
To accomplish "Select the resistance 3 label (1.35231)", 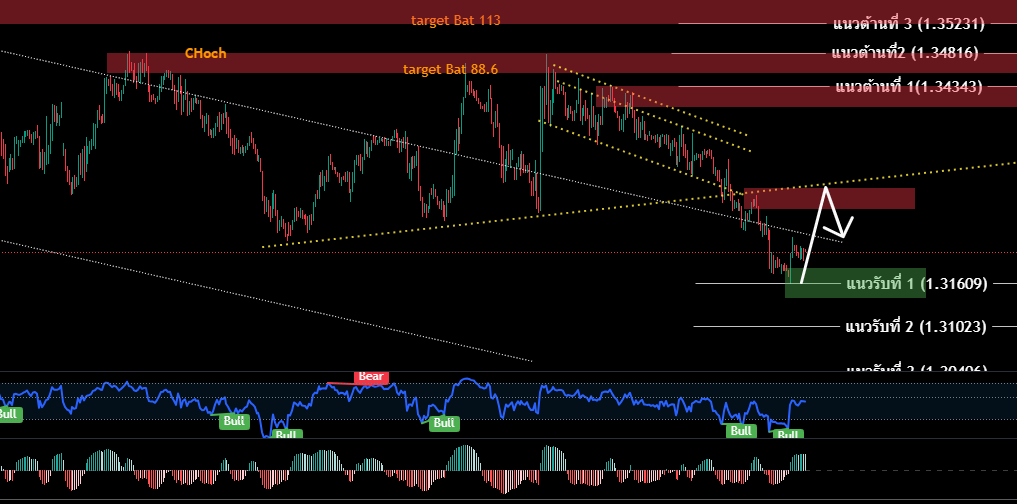I will [x=908, y=23].
